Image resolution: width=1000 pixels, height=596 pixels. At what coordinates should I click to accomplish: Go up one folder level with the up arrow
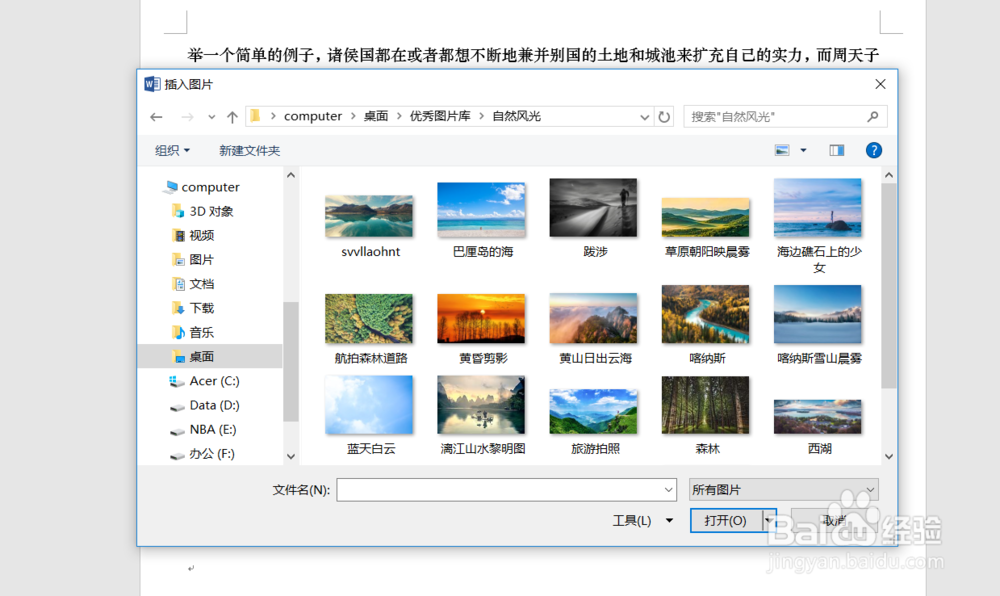232,116
